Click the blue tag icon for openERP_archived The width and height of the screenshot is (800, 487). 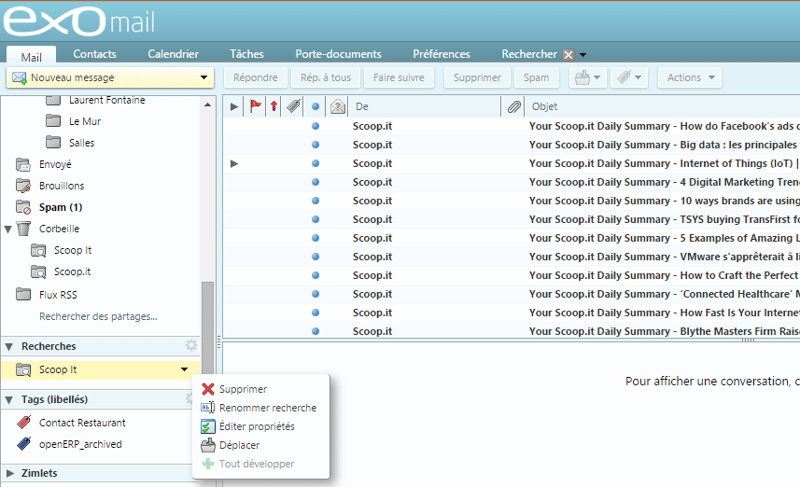point(23,444)
